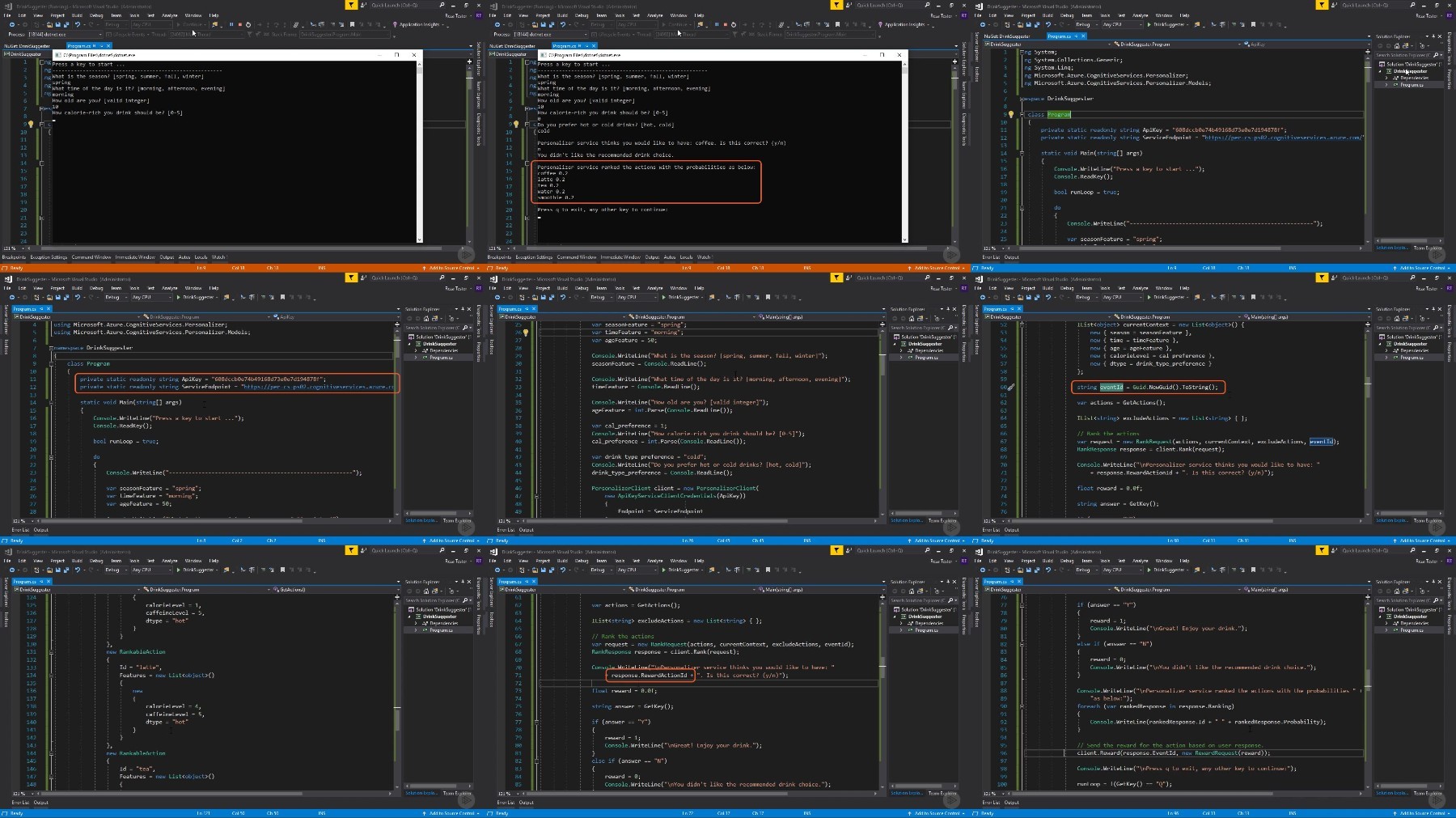Viewport: 1456px width, 818px height.
Task: Open View menu in client.Reward code screenshot
Action: [x=1009, y=561]
